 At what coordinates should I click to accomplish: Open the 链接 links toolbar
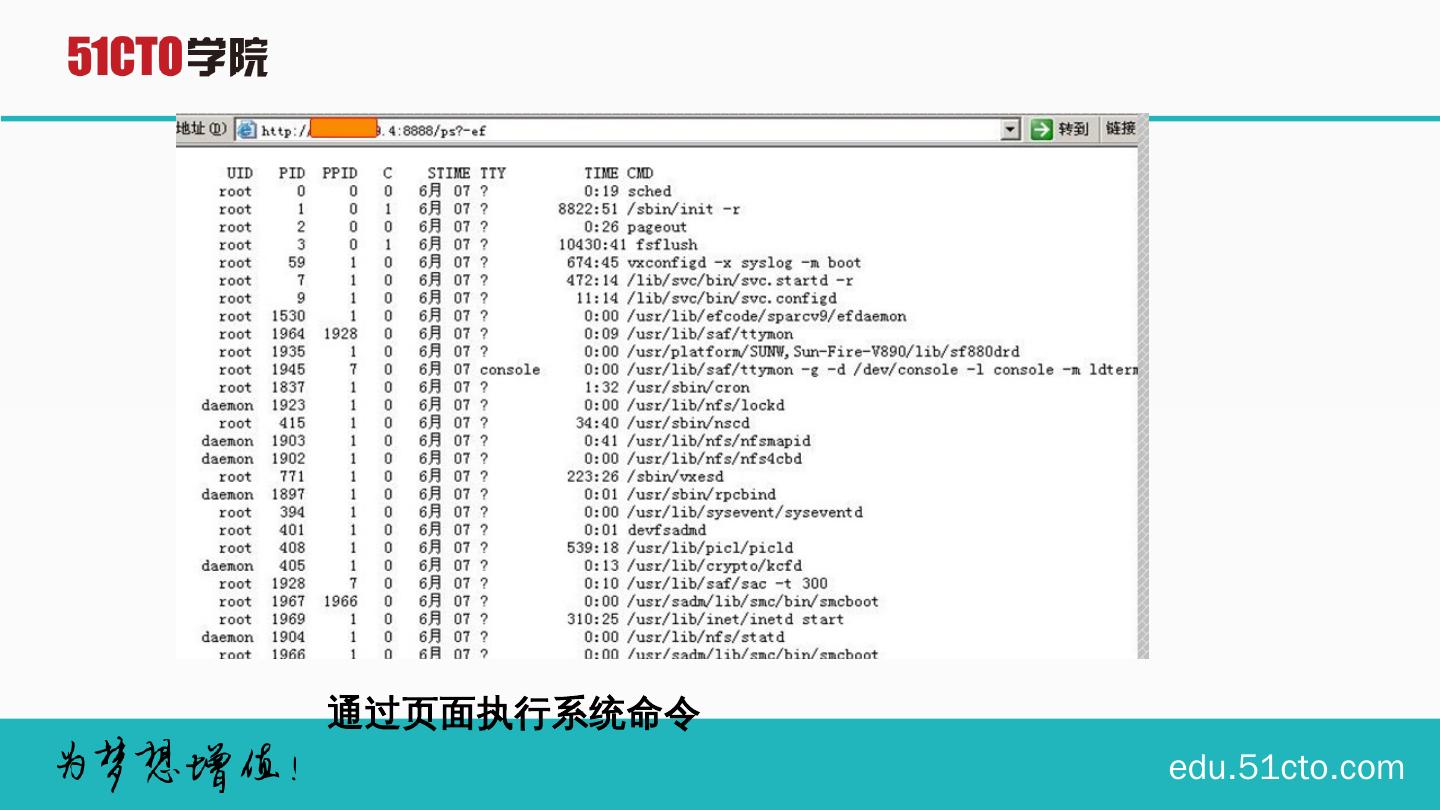1121,129
